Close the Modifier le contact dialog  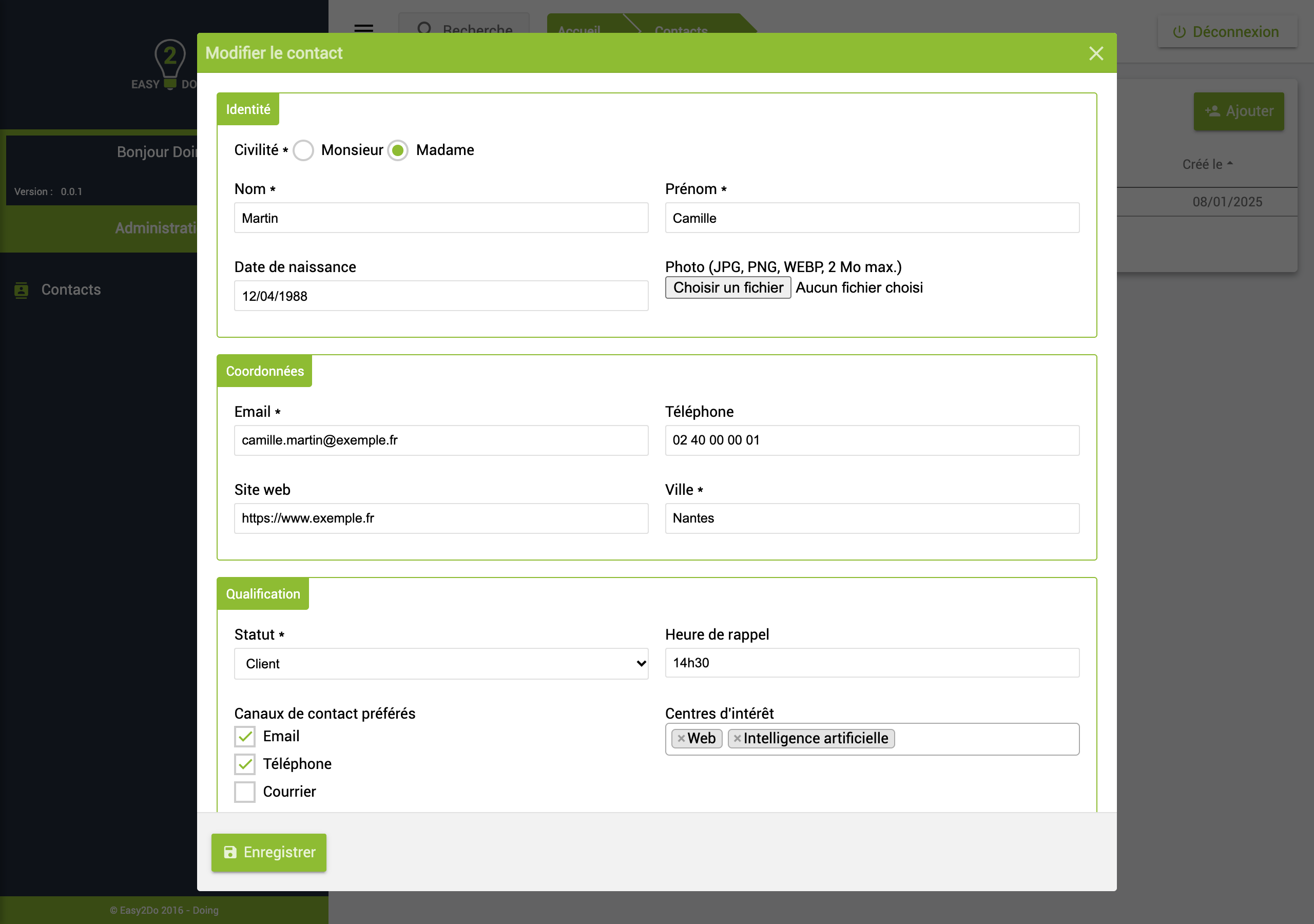point(1095,53)
